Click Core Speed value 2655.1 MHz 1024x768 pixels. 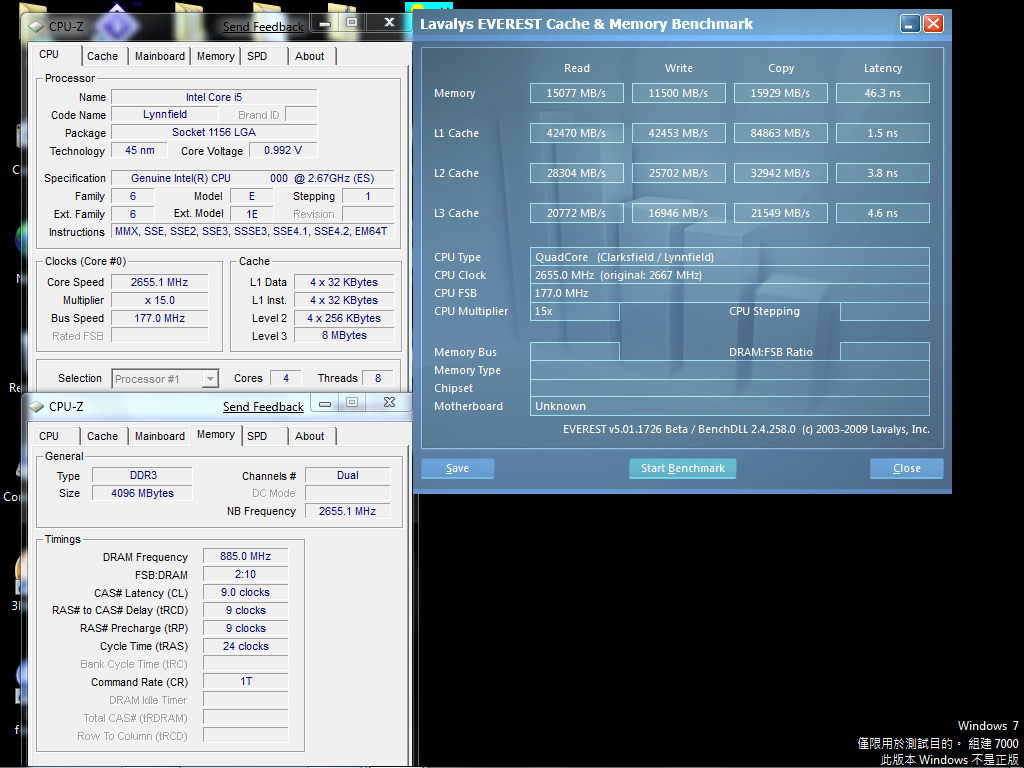[159, 282]
